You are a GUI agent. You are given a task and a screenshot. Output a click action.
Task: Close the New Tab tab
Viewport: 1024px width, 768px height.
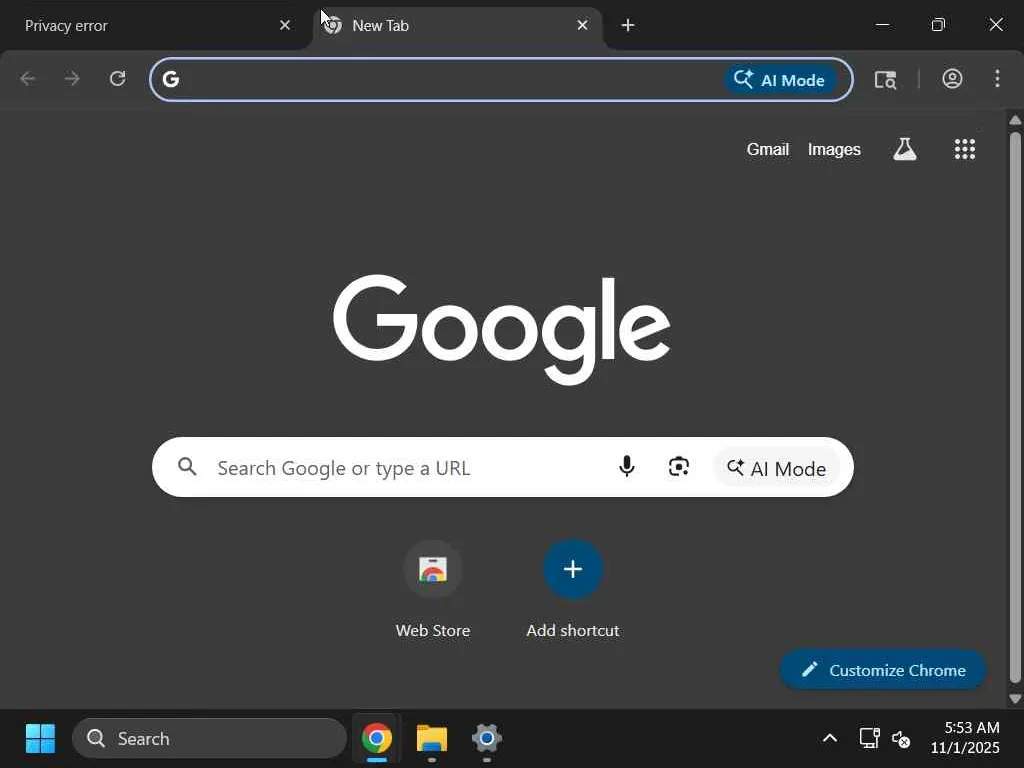click(583, 25)
